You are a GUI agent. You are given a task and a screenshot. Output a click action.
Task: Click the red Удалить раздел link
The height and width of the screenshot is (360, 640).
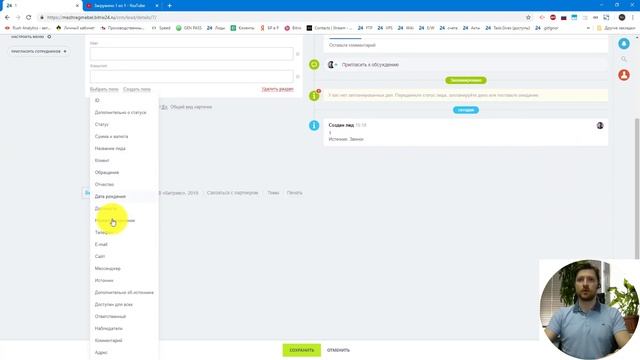(278, 89)
